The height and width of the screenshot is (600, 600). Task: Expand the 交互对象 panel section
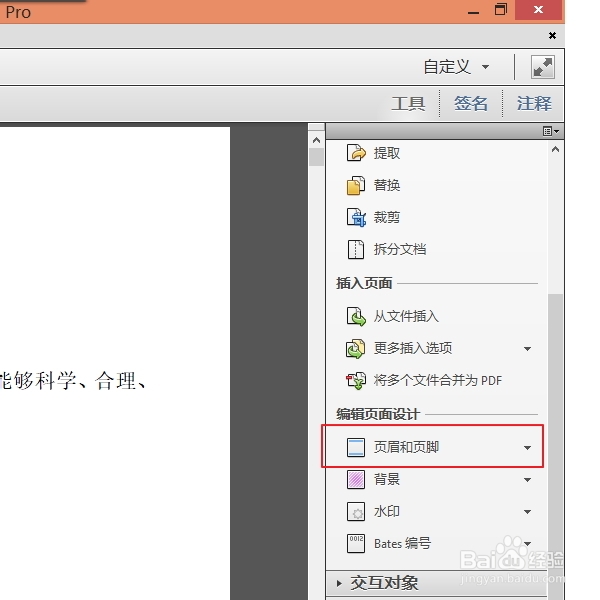[437, 583]
